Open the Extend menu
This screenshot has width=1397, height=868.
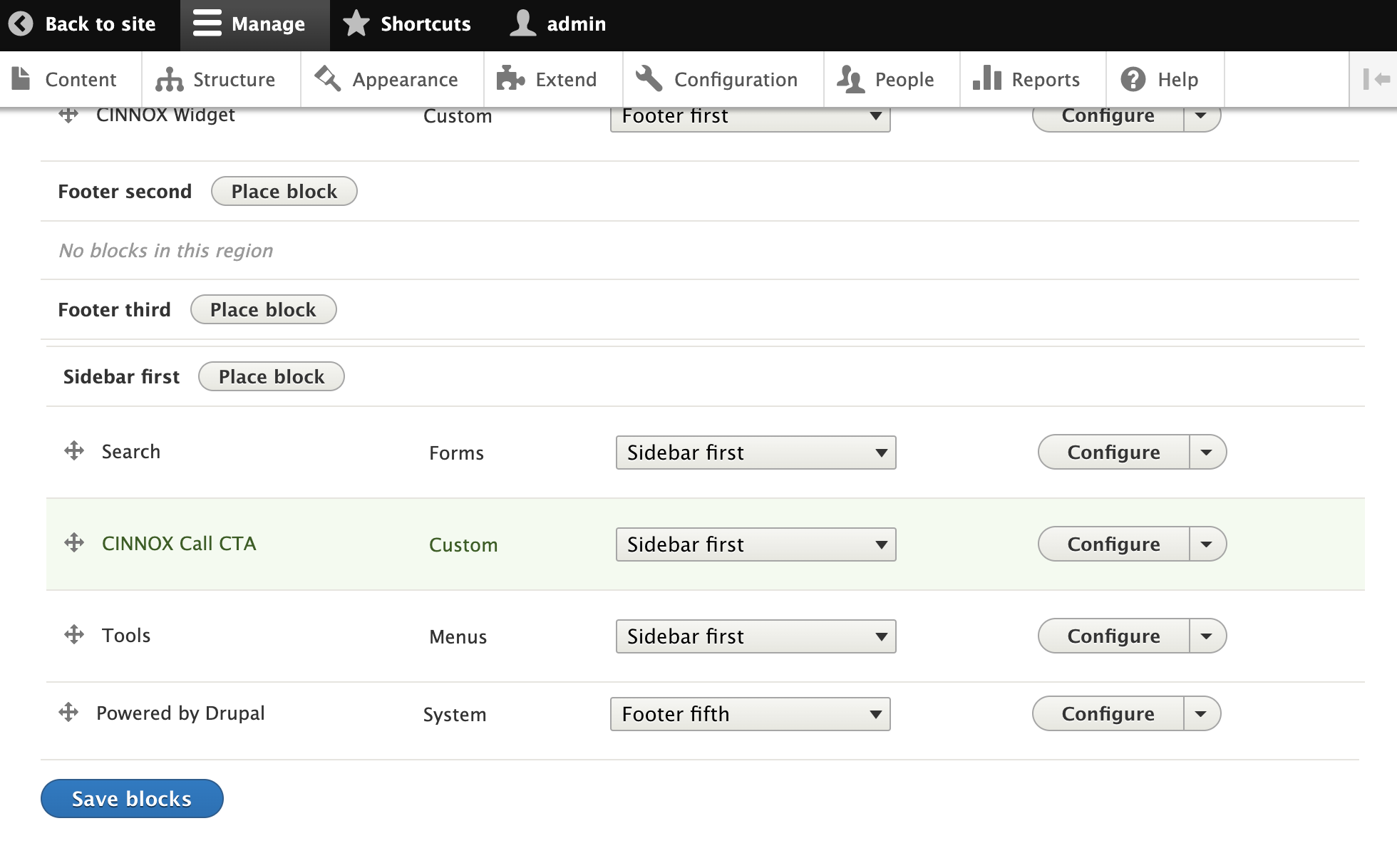point(547,79)
